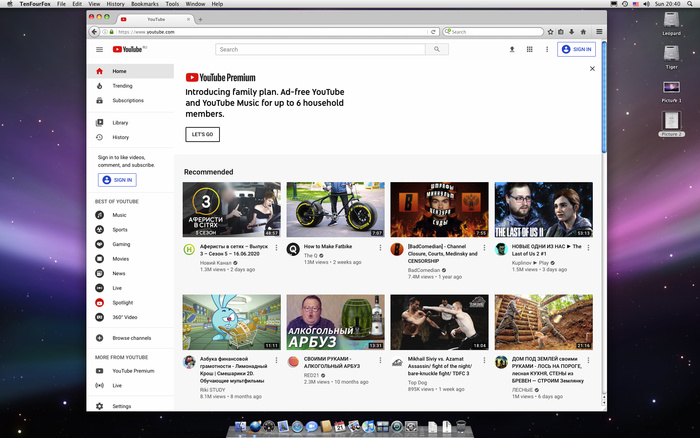The height and width of the screenshot is (438, 700).
Task: Open the Top Dog channel link
Action: click(x=417, y=383)
